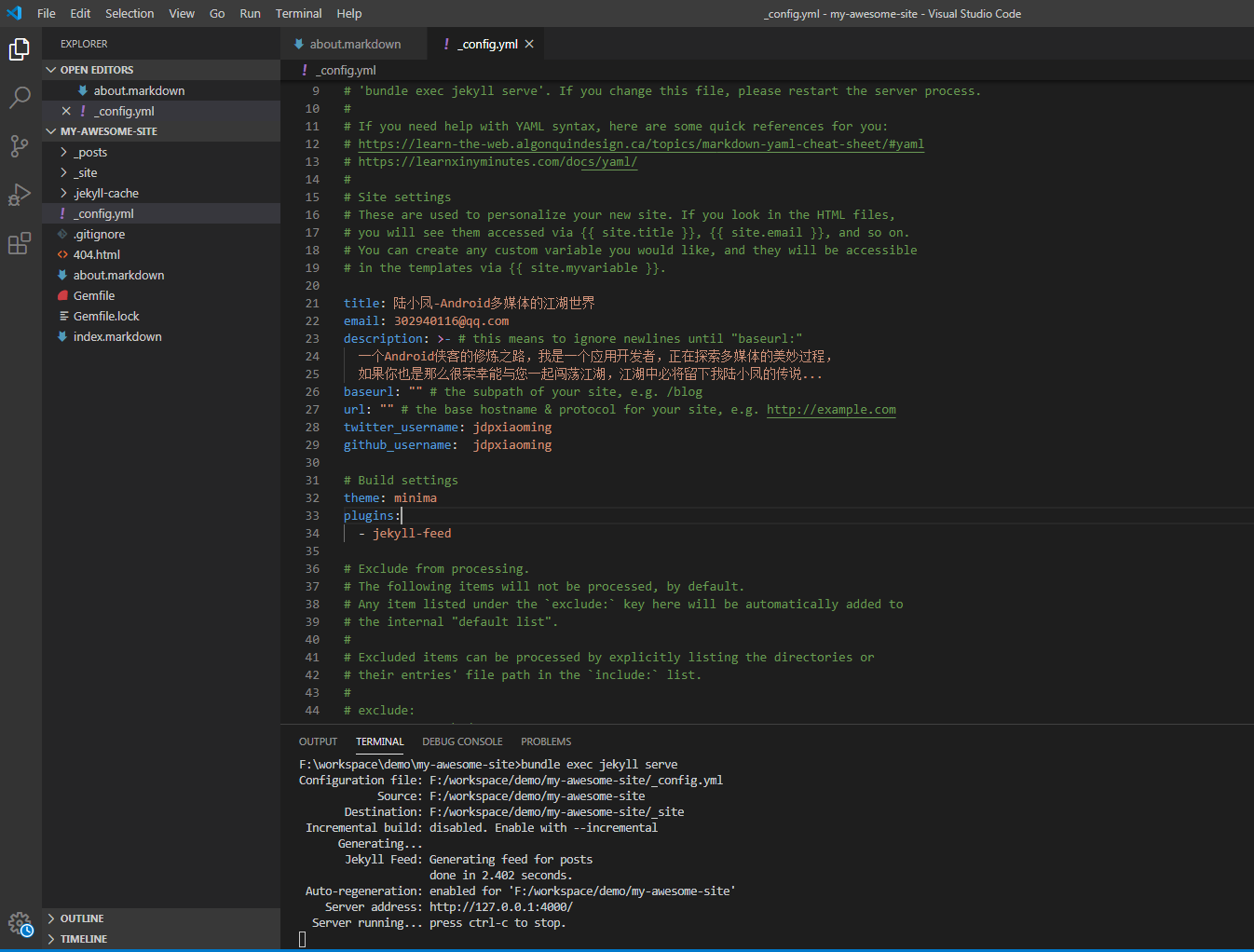Screen dimensions: 1254x952
Task: Open the File menu
Action: (x=47, y=13)
